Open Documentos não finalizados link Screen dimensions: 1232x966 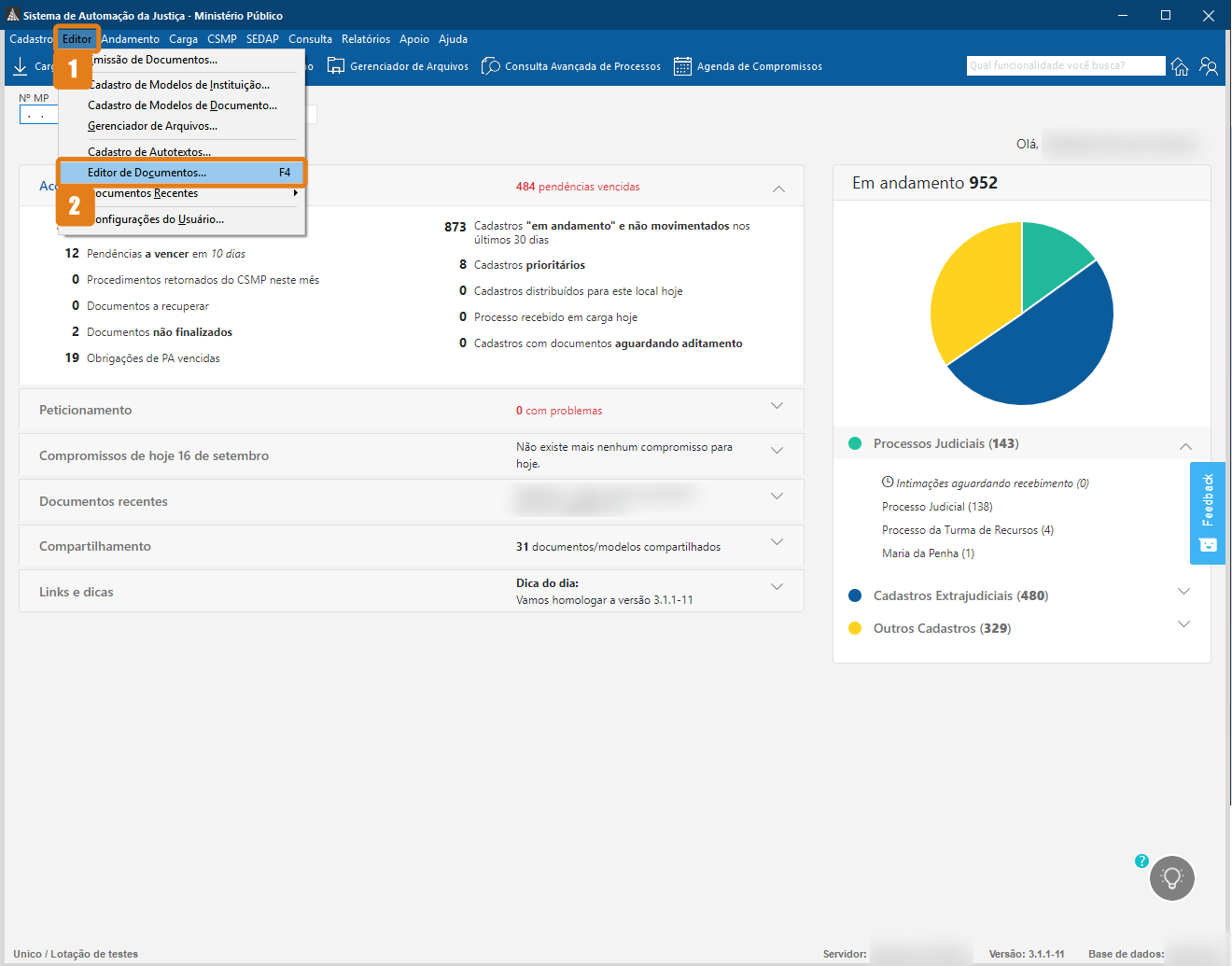(160, 332)
